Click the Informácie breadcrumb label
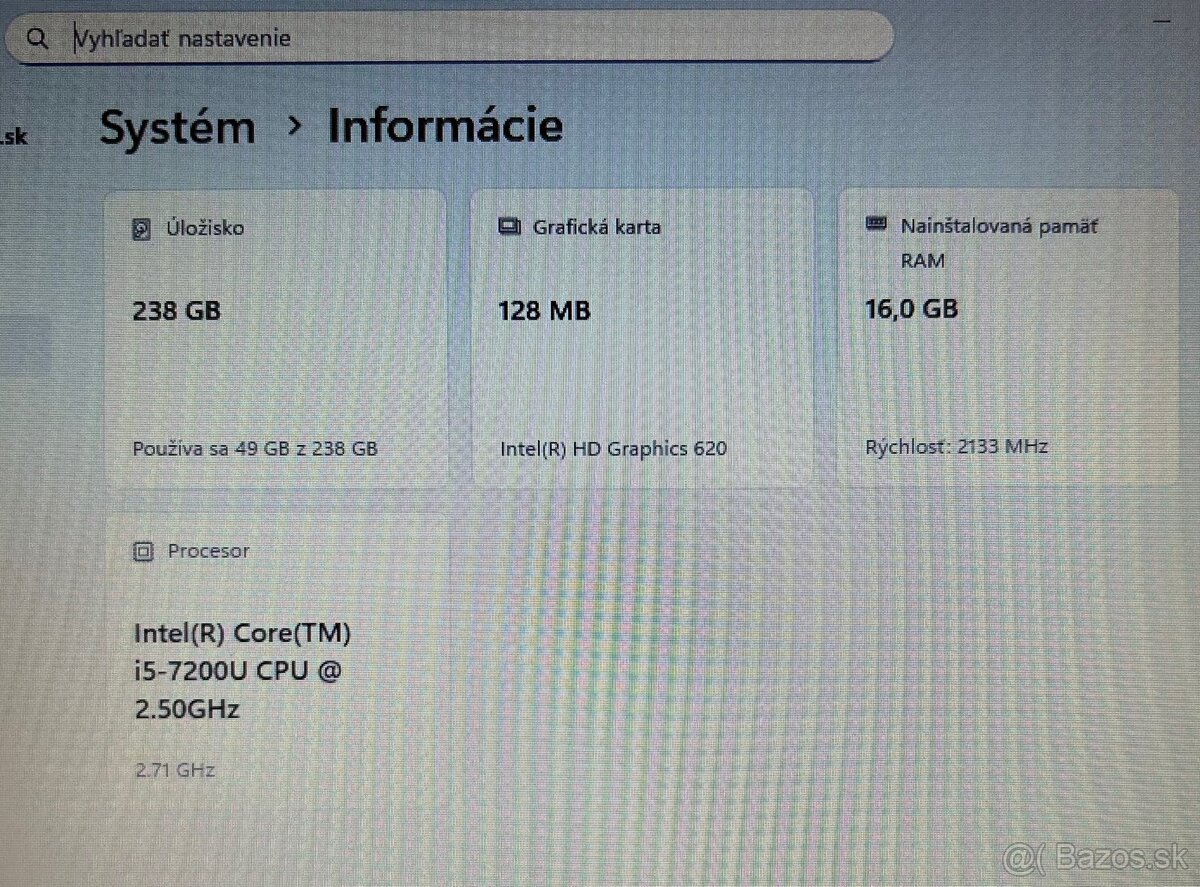Viewport: 1200px width, 887px height. [x=446, y=126]
